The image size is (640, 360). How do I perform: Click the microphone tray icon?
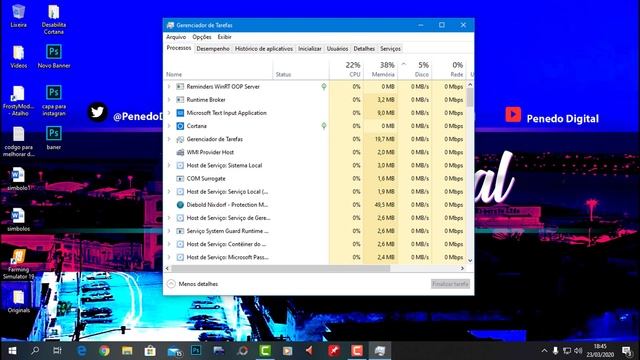(x=555, y=351)
